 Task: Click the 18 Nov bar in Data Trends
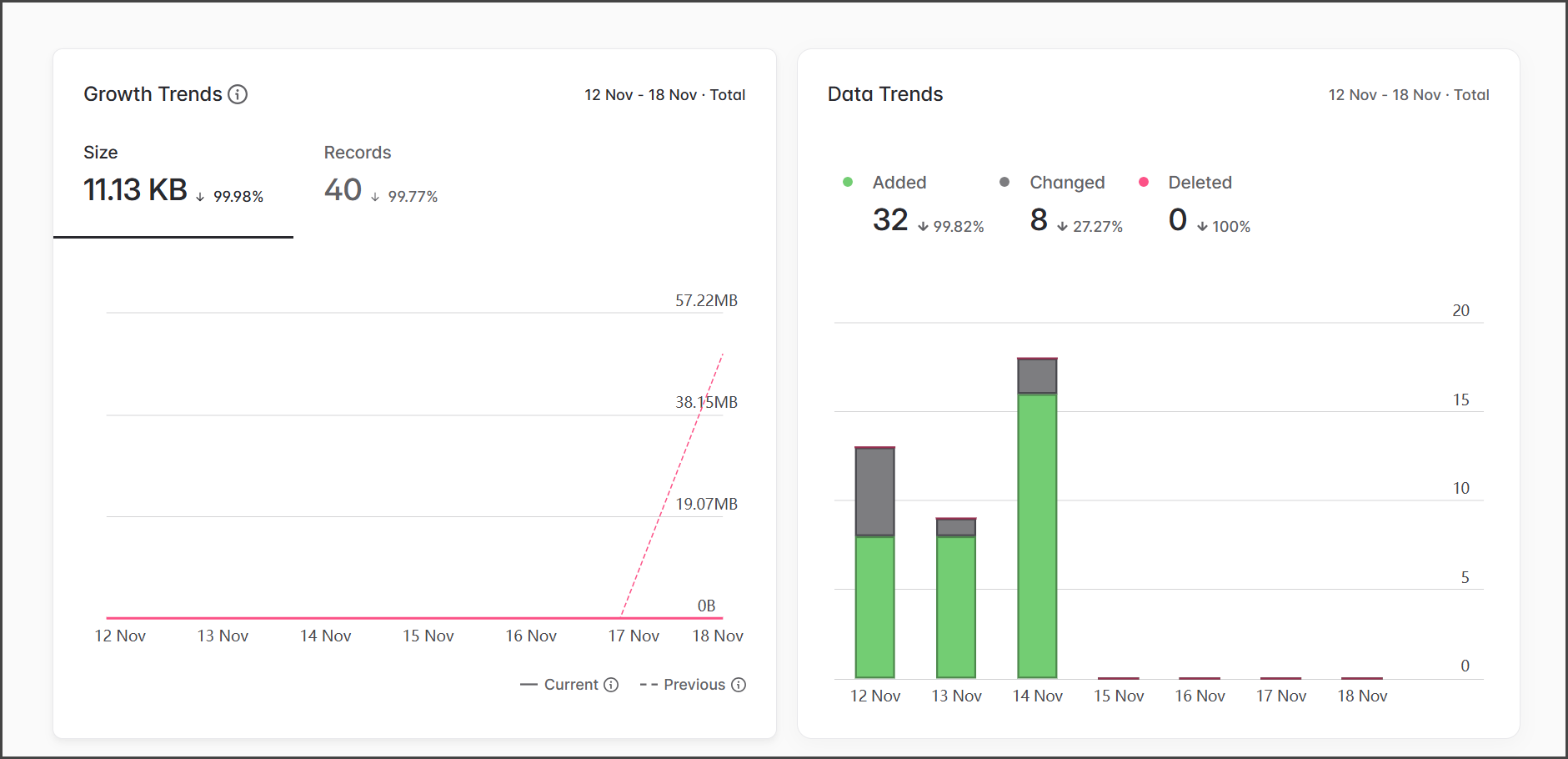tap(1362, 677)
